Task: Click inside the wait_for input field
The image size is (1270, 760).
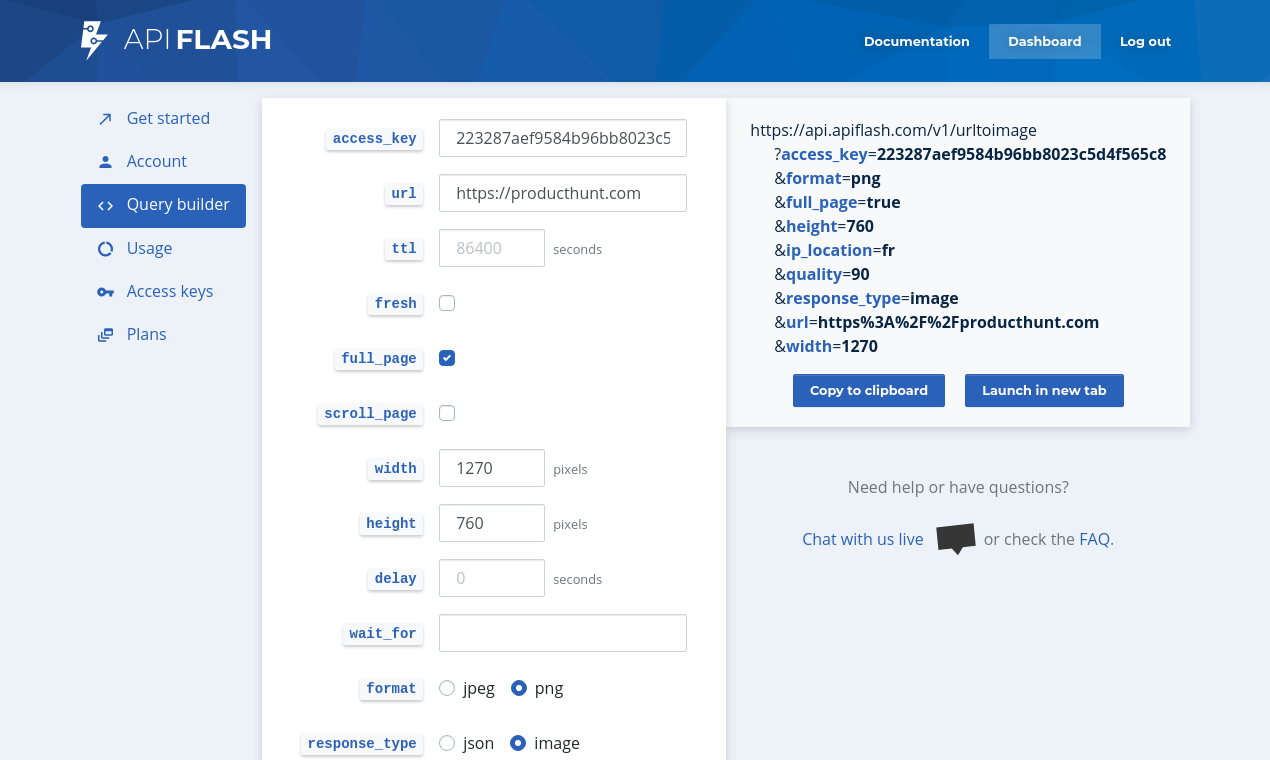Action: tap(562, 632)
